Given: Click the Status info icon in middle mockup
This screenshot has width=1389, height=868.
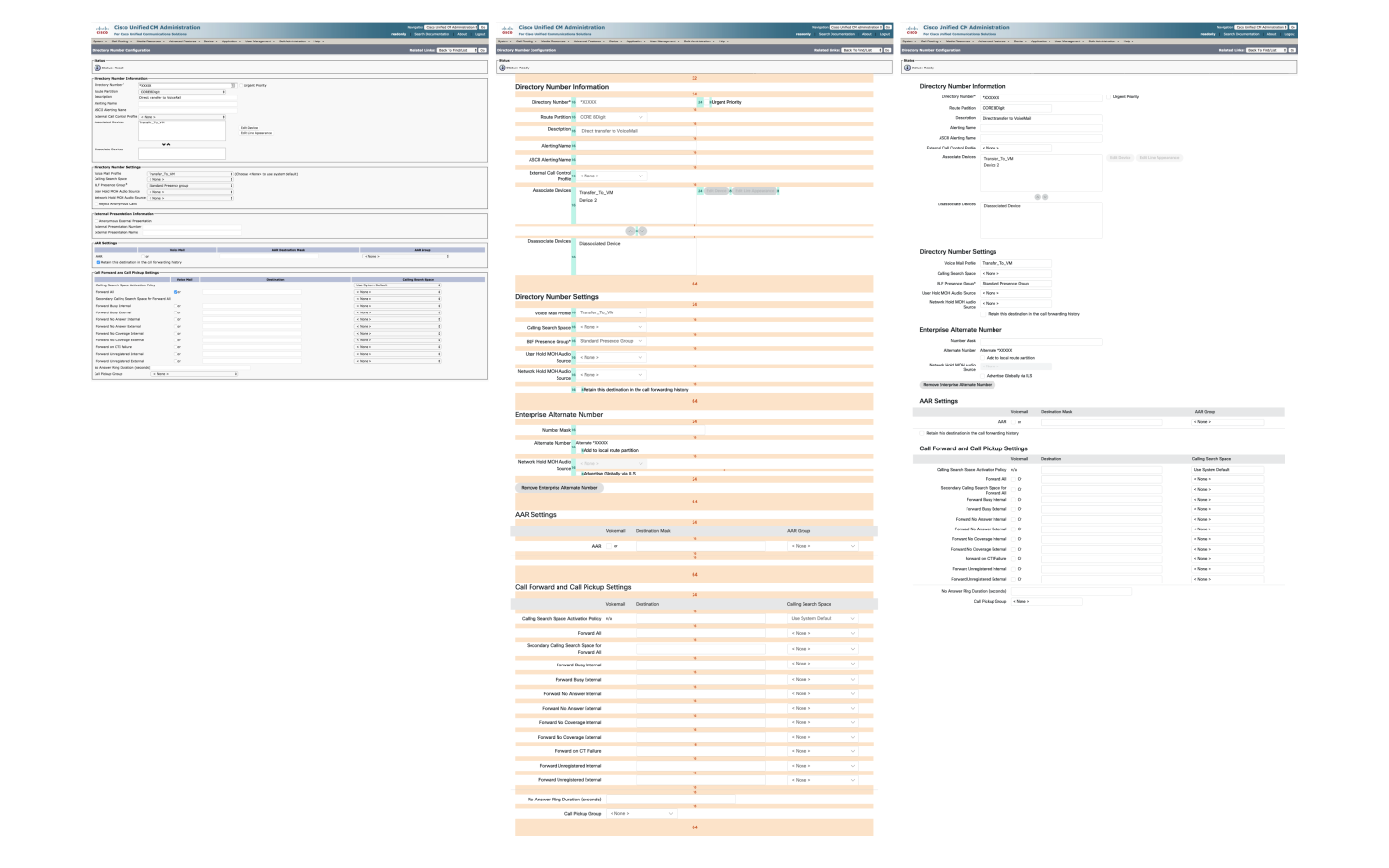Looking at the screenshot, I should [x=503, y=68].
